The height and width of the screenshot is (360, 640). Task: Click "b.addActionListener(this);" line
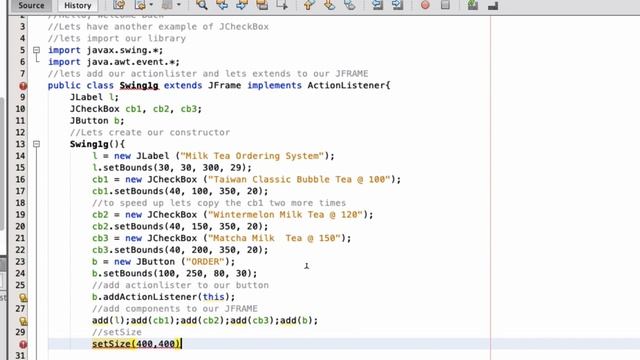[x=164, y=297]
